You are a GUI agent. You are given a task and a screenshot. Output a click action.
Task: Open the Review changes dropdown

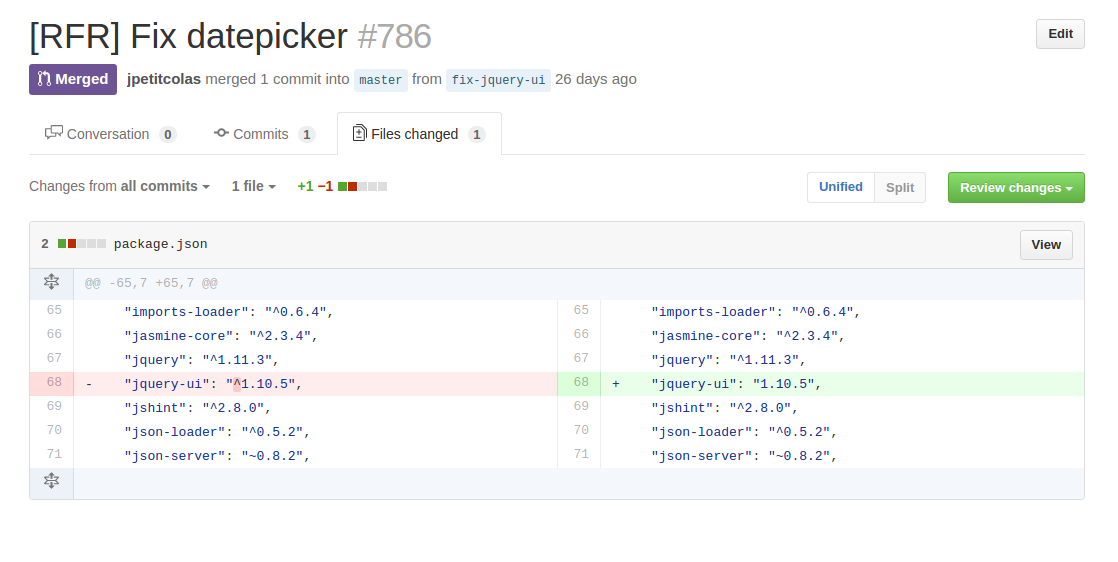[x=1016, y=188]
